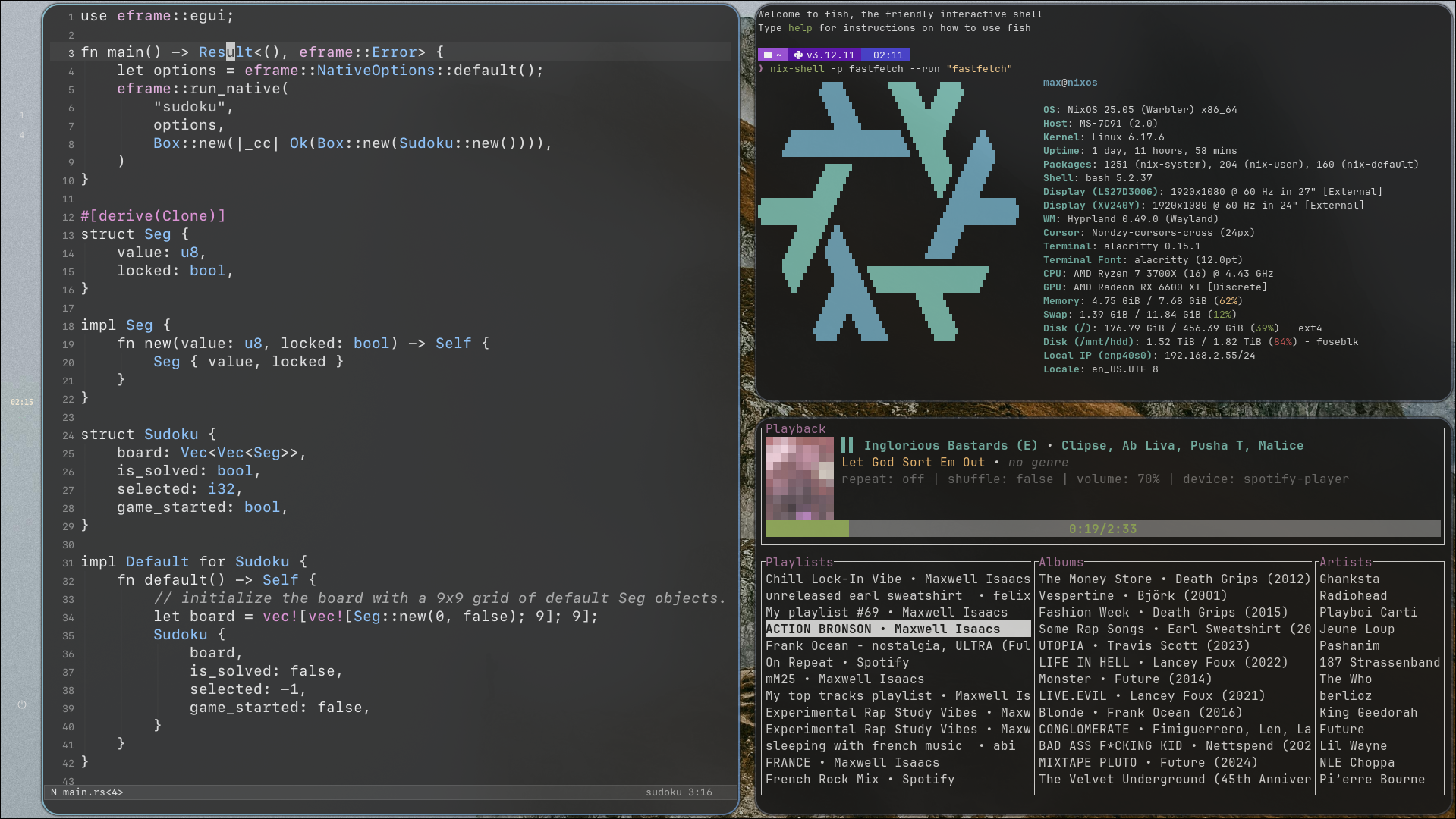1456x819 pixels.
Task: Click the v3.12.11 version text in the prompt
Action: 830,55
